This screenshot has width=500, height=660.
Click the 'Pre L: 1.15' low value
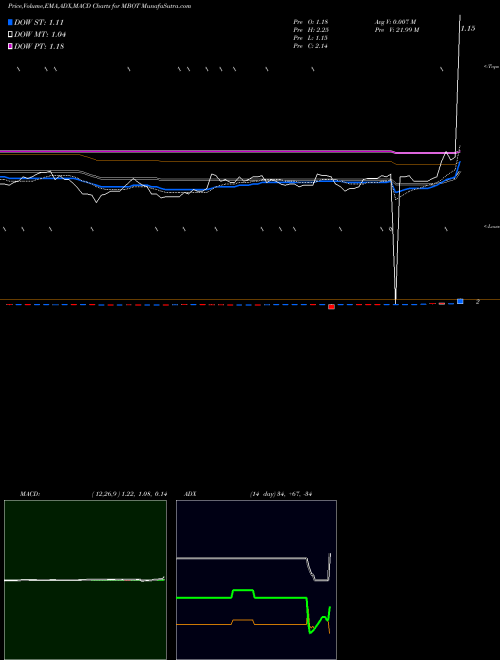[x=311, y=38]
